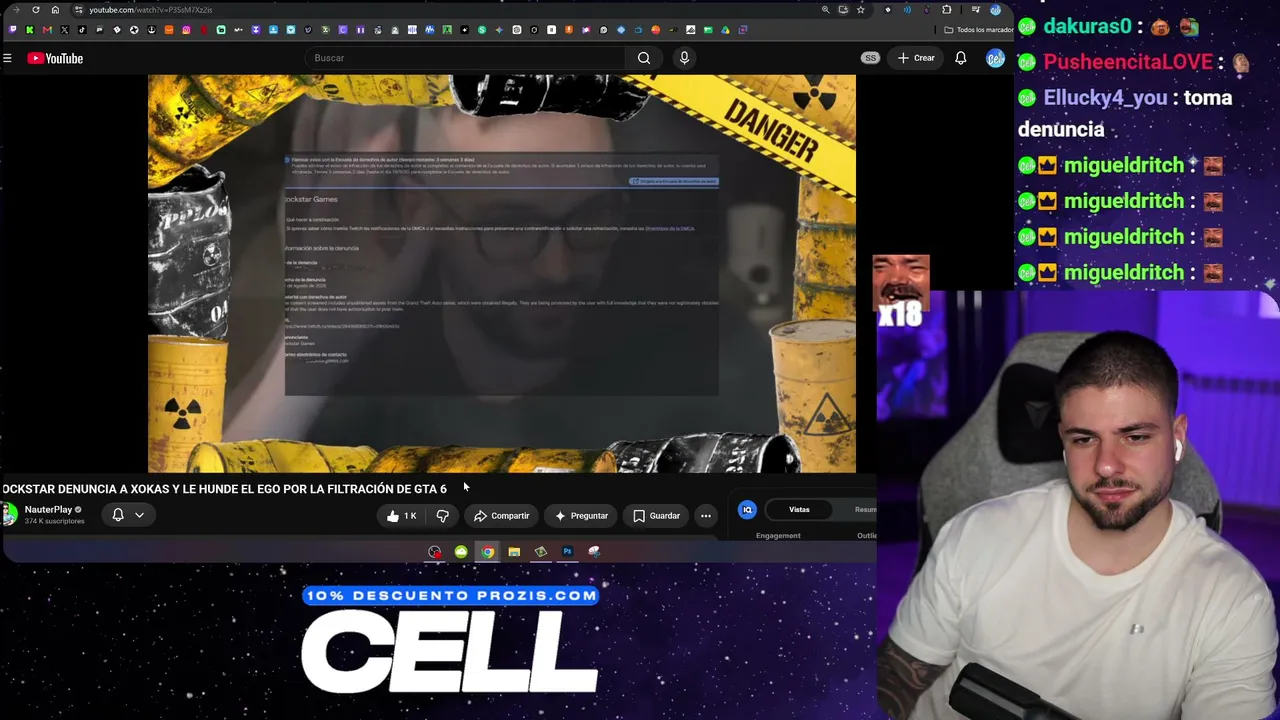Image resolution: width=1280 pixels, height=720 pixels.
Task: Open YouTube notifications bell in the header
Action: click(960, 58)
